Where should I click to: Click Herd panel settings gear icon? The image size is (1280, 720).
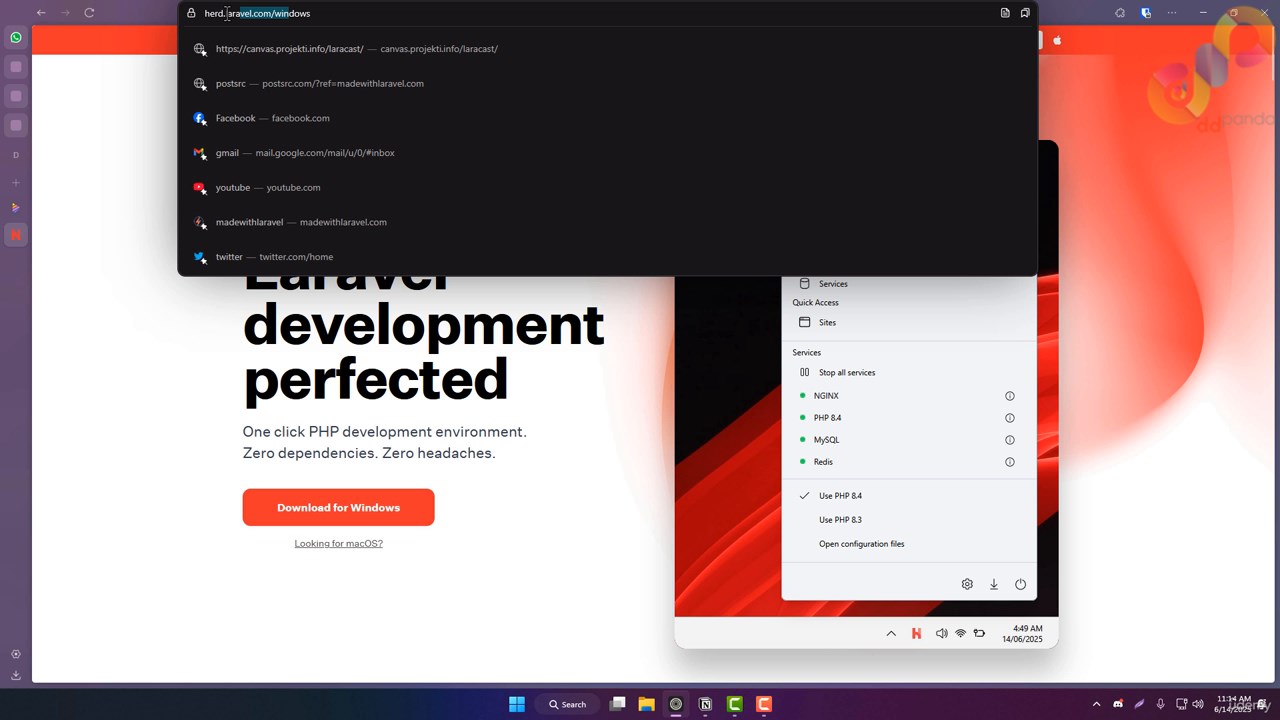tap(967, 584)
